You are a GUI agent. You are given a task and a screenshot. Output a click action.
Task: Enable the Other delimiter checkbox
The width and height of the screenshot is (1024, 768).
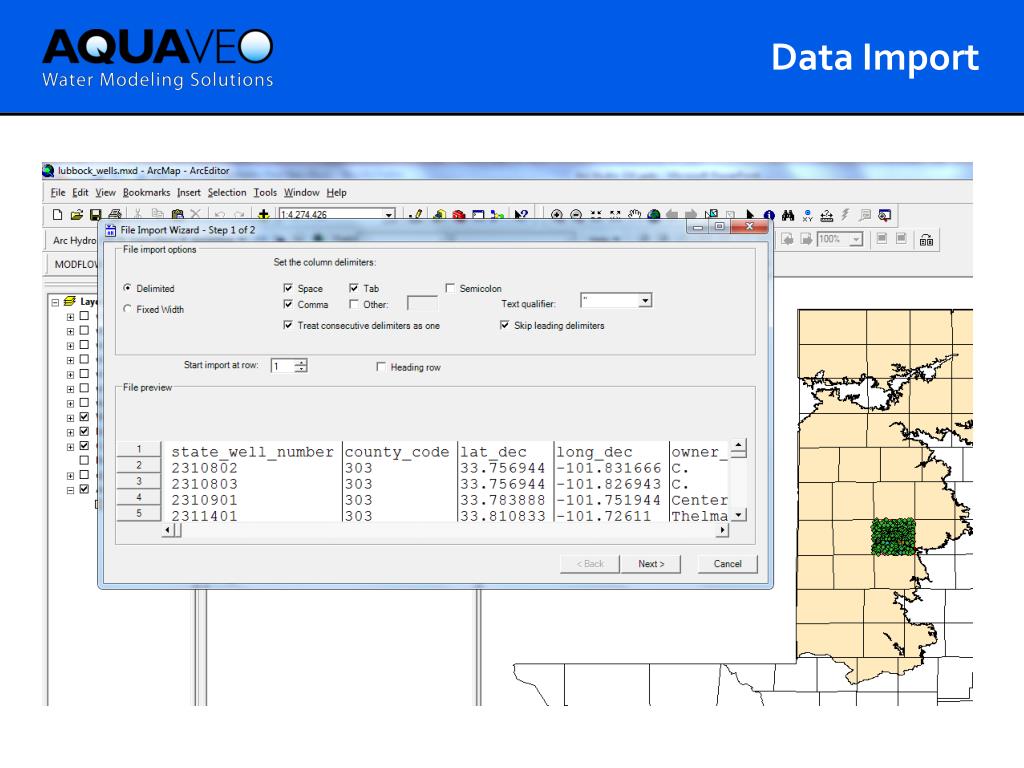[353, 304]
